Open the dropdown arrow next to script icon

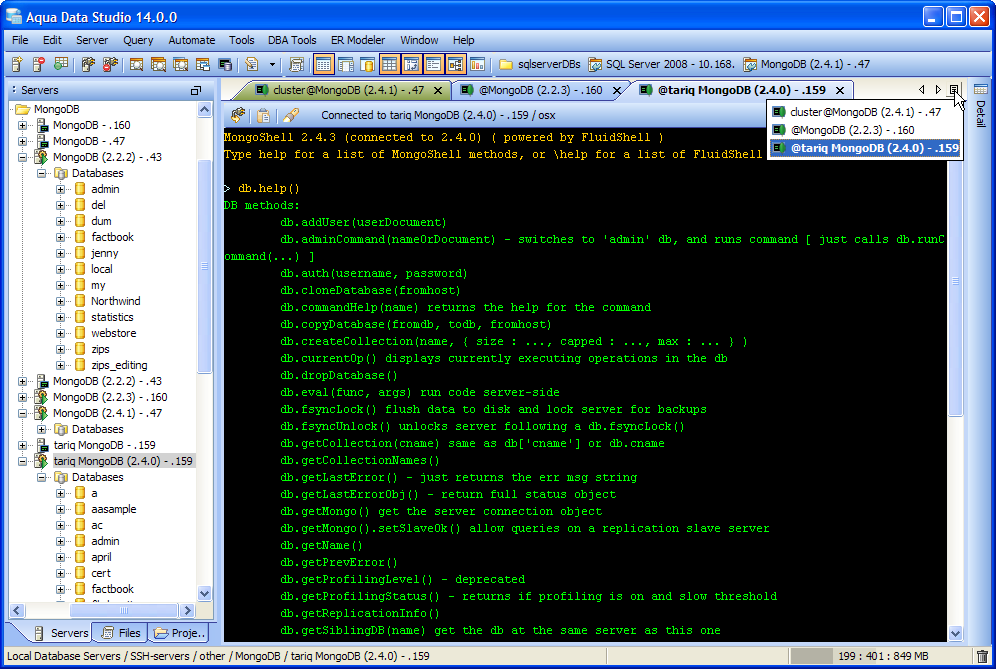[x=273, y=64]
